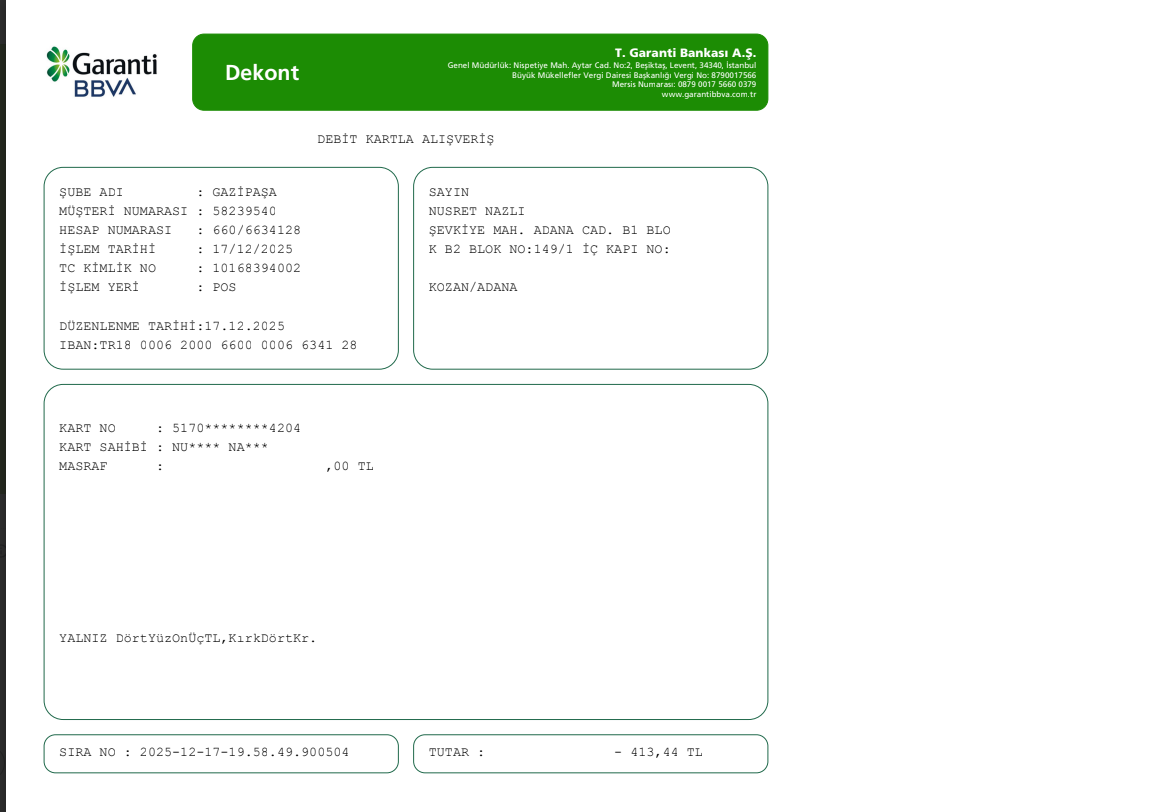Image resolution: width=1152 pixels, height=812 pixels.
Task: Select the IBAN TR18 0006 2000 line
Action: tap(208, 345)
